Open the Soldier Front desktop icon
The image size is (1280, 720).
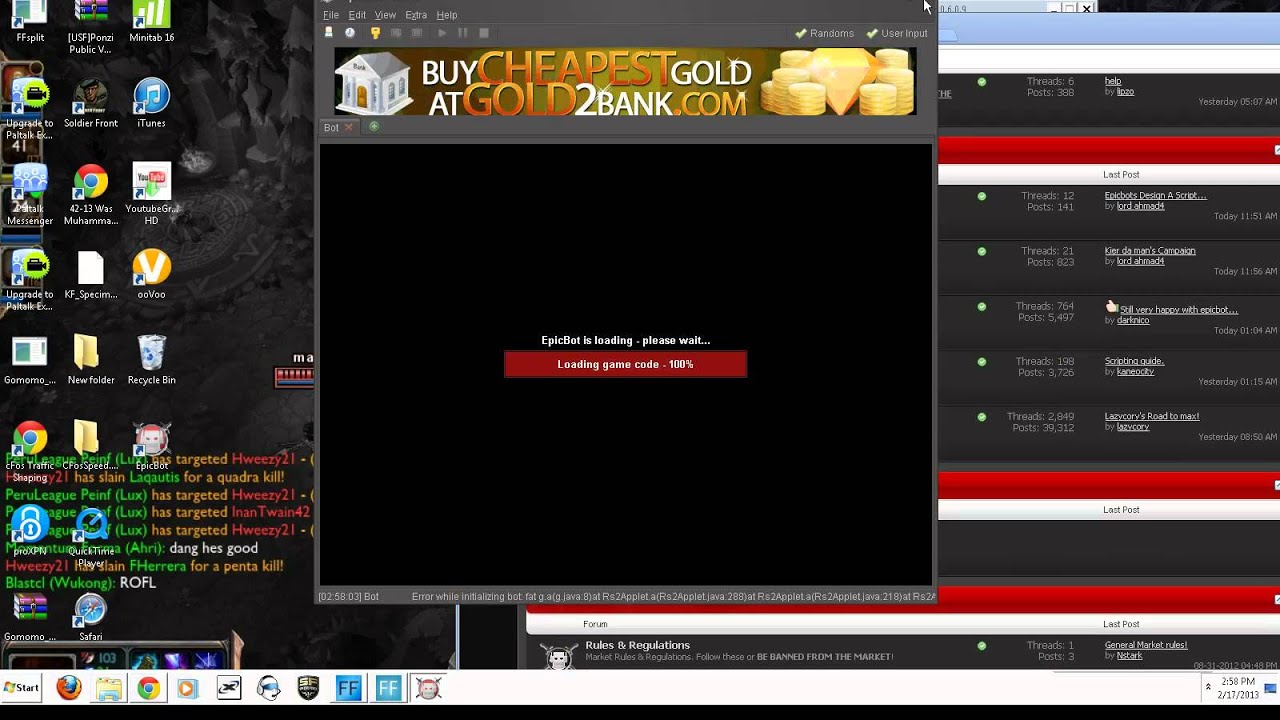click(x=91, y=103)
